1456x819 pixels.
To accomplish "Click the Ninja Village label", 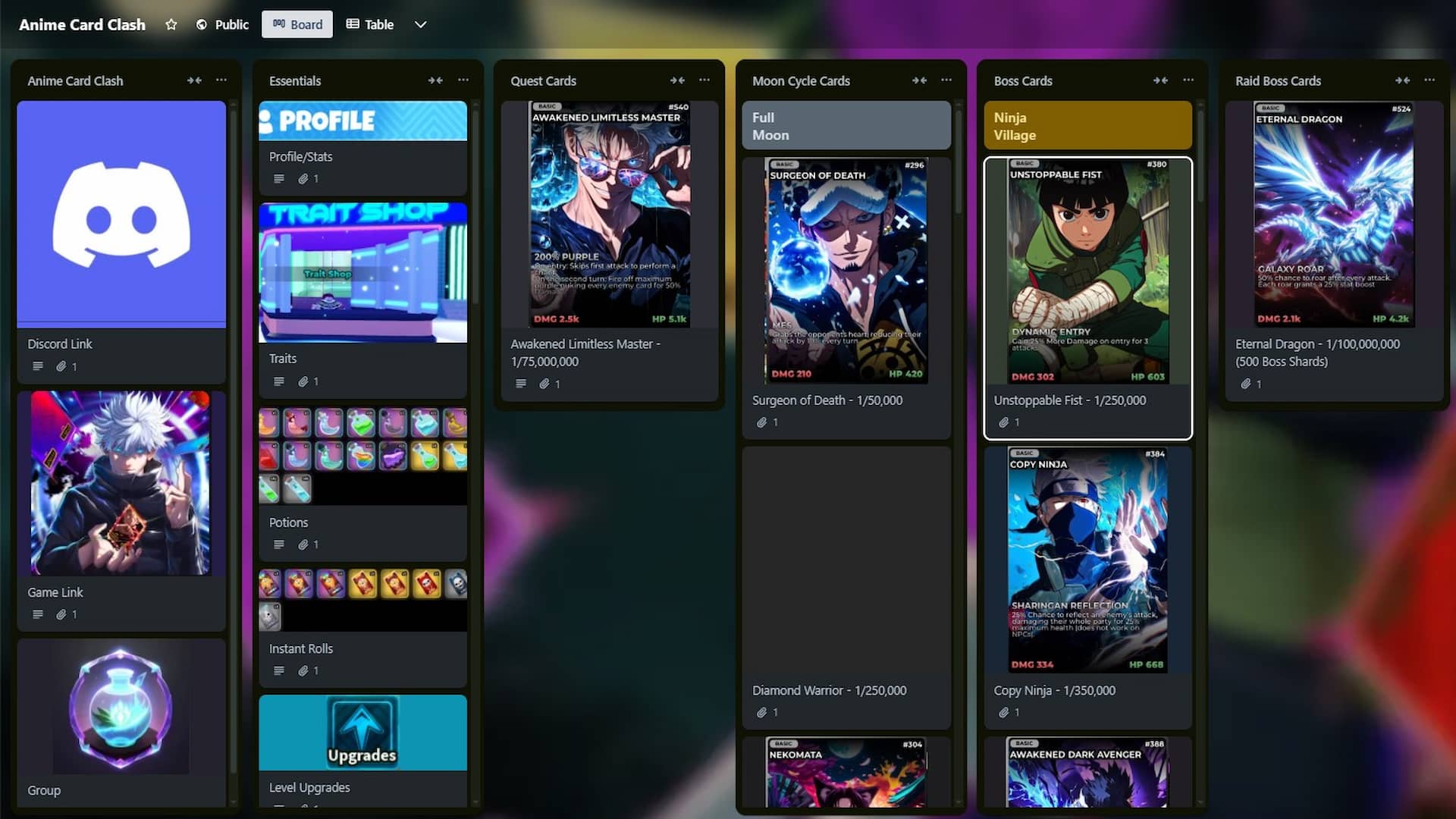I will tap(1087, 125).
